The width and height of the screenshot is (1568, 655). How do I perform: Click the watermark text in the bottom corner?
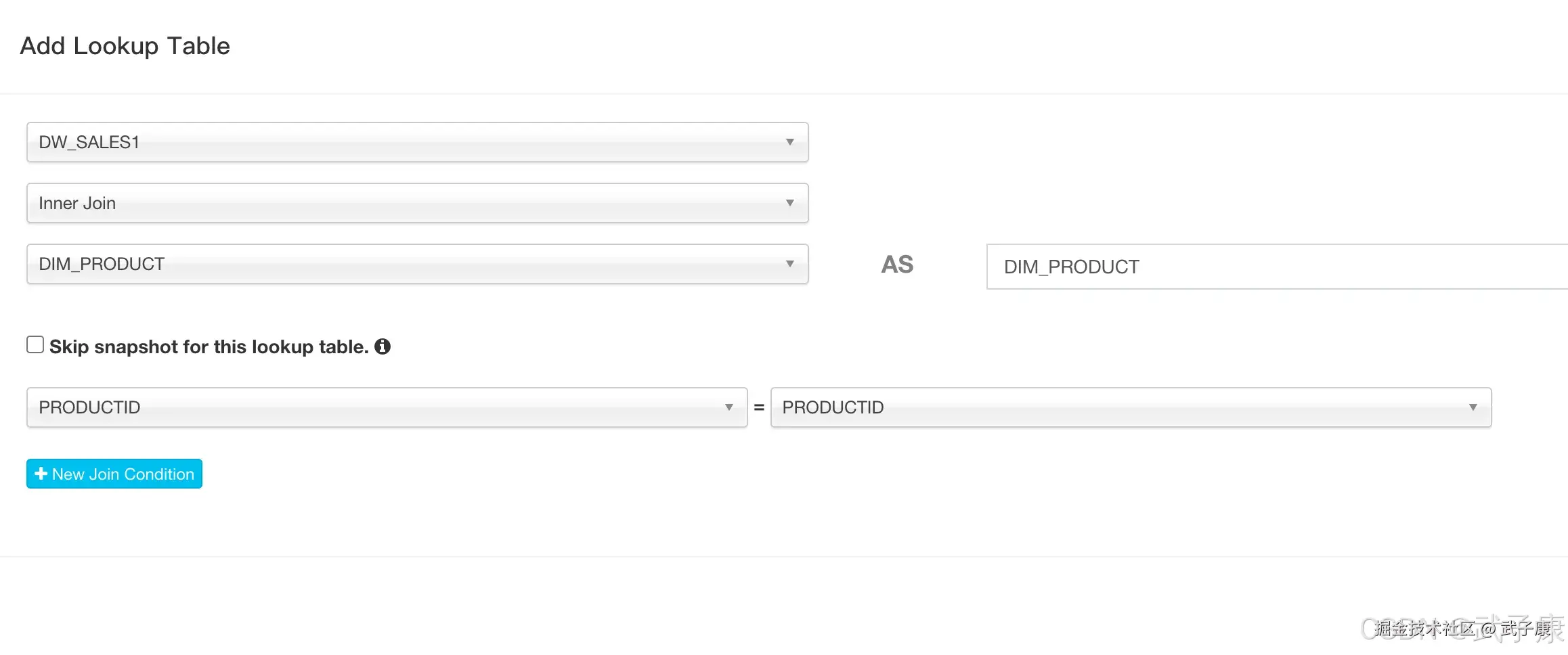(x=1462, y=629)
